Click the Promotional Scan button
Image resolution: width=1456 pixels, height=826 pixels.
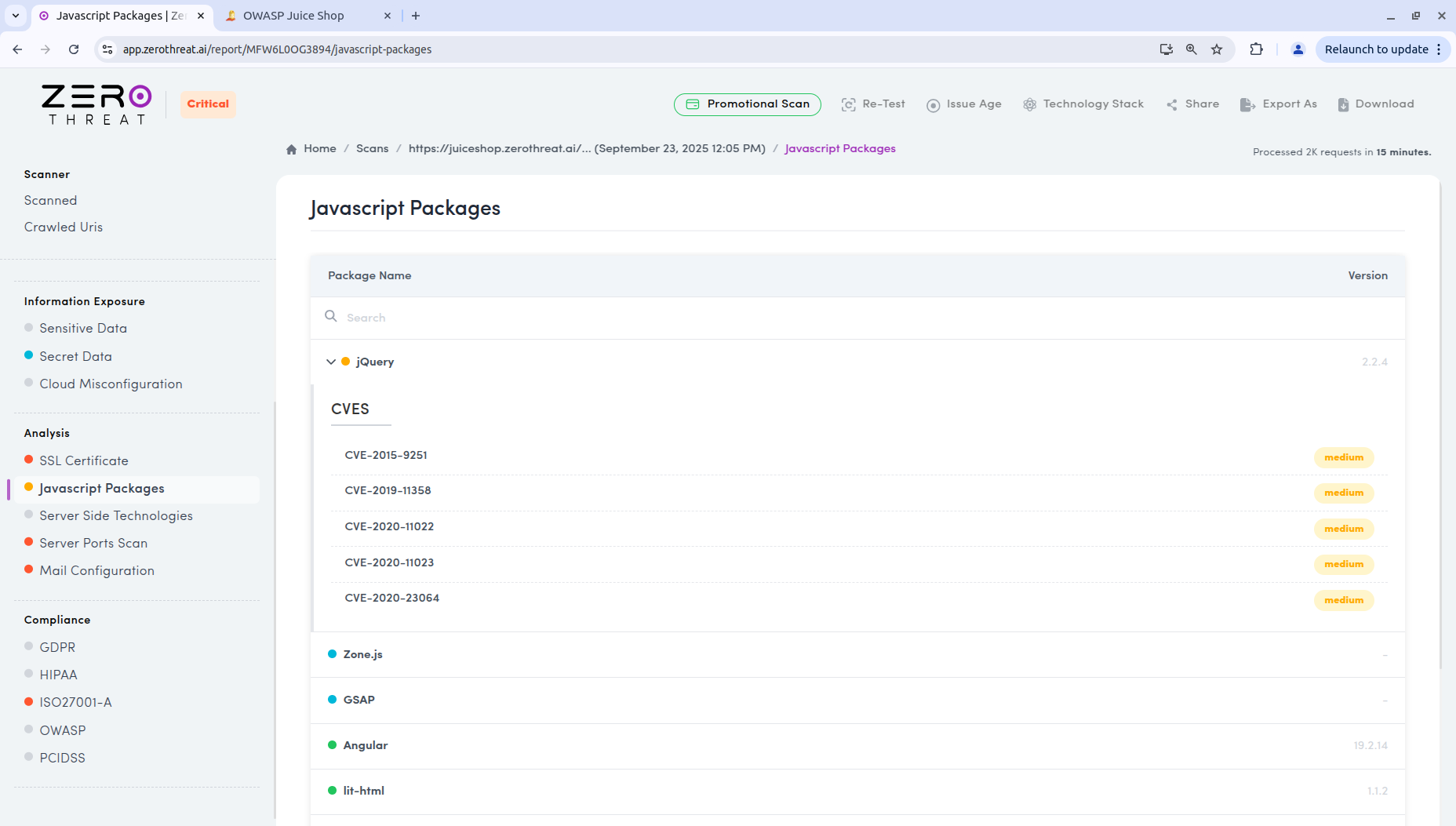tap(747, 104)
